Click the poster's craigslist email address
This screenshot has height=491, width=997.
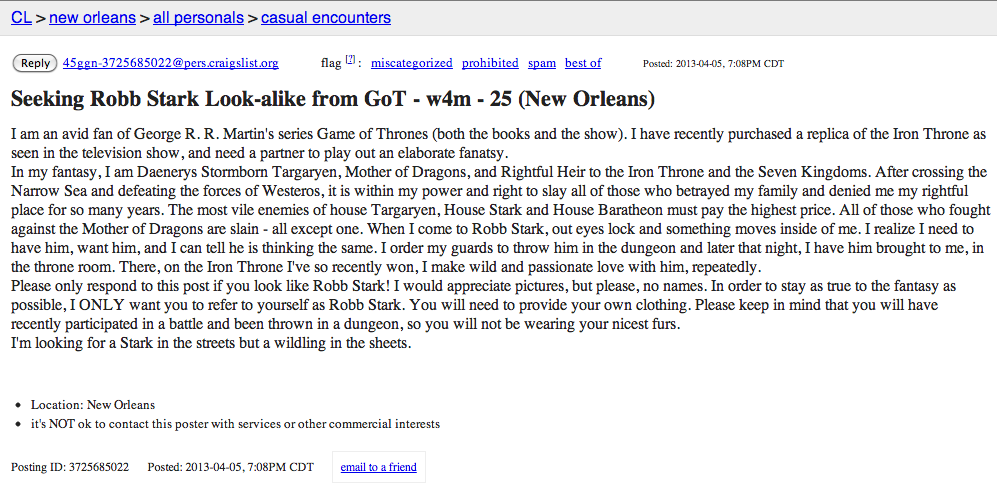[170, 63]
